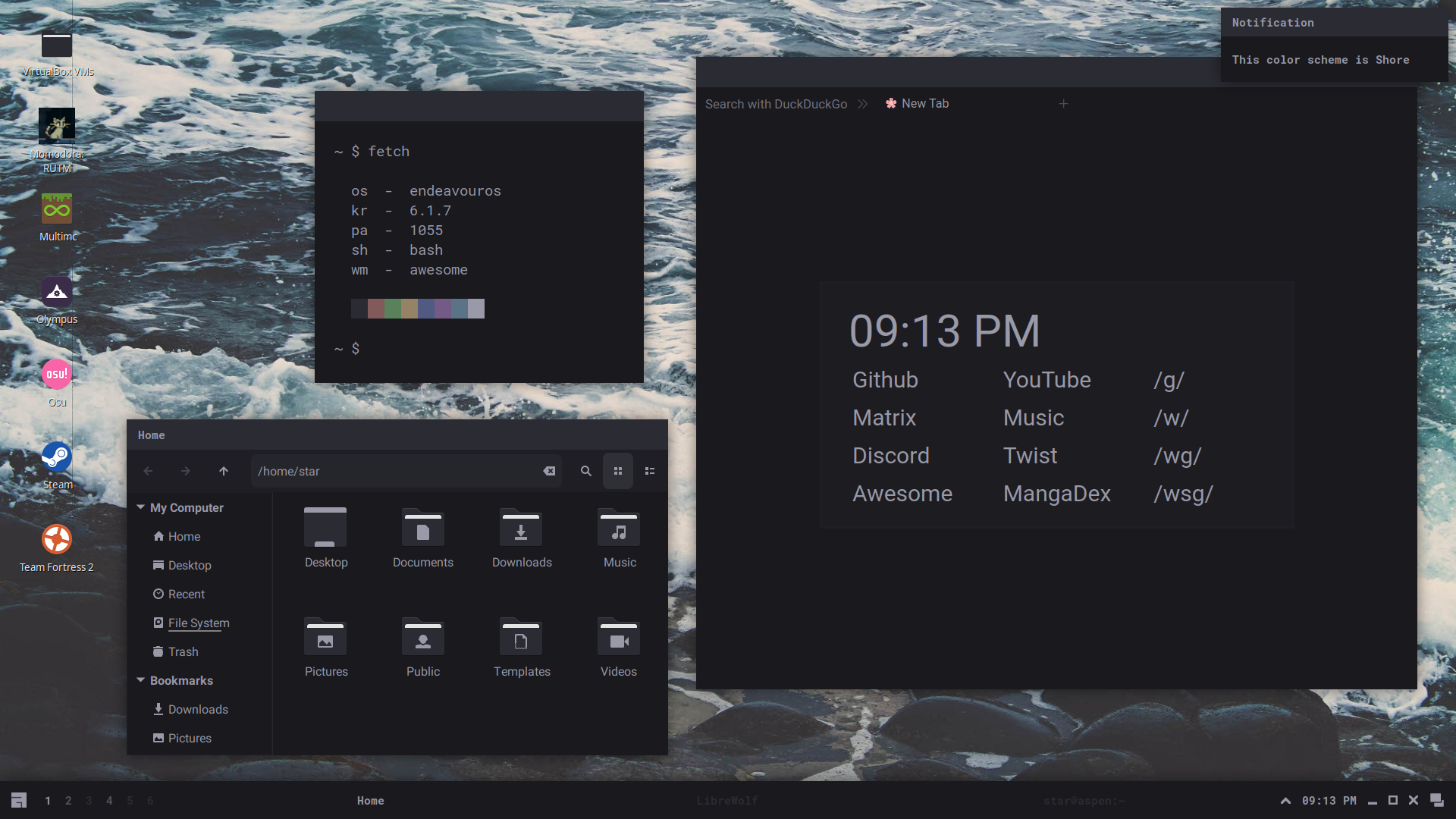
Task: Click the red color swatch in terminal
Action: [x=376, y=309]
